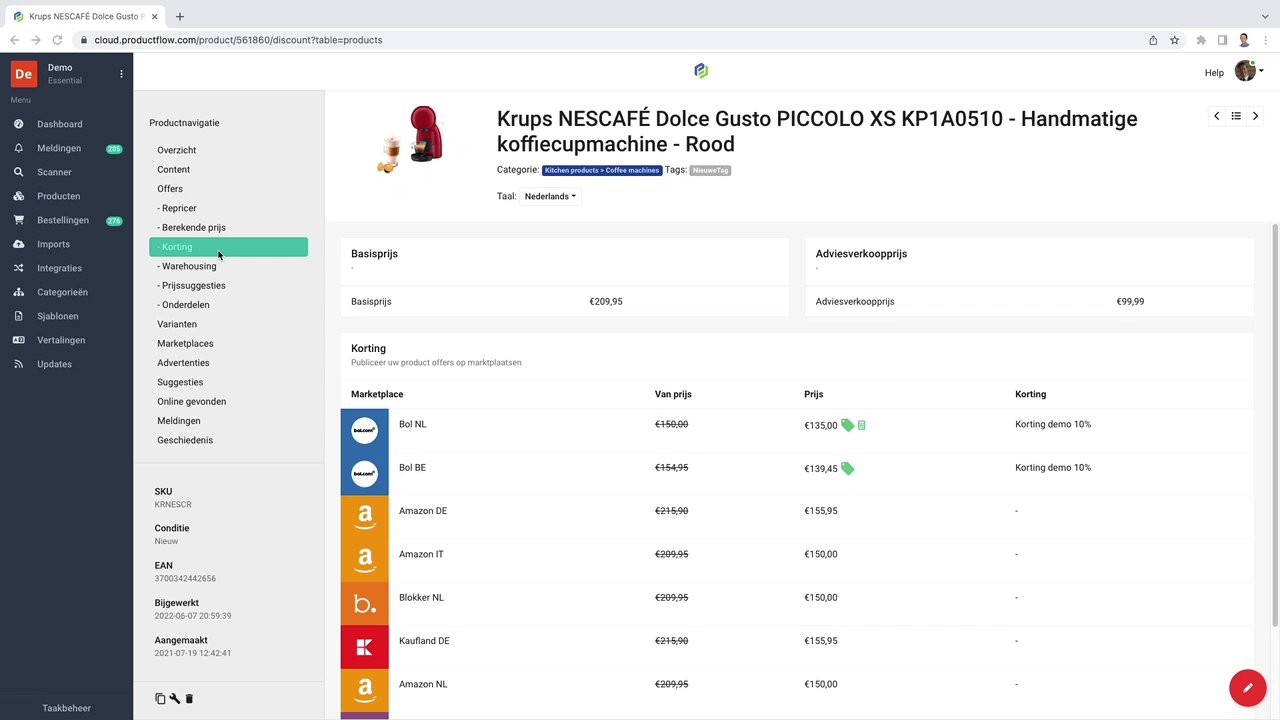Go to Producten in the sidebar
This screenshot has width=1280, height=720.
point(58,196)
